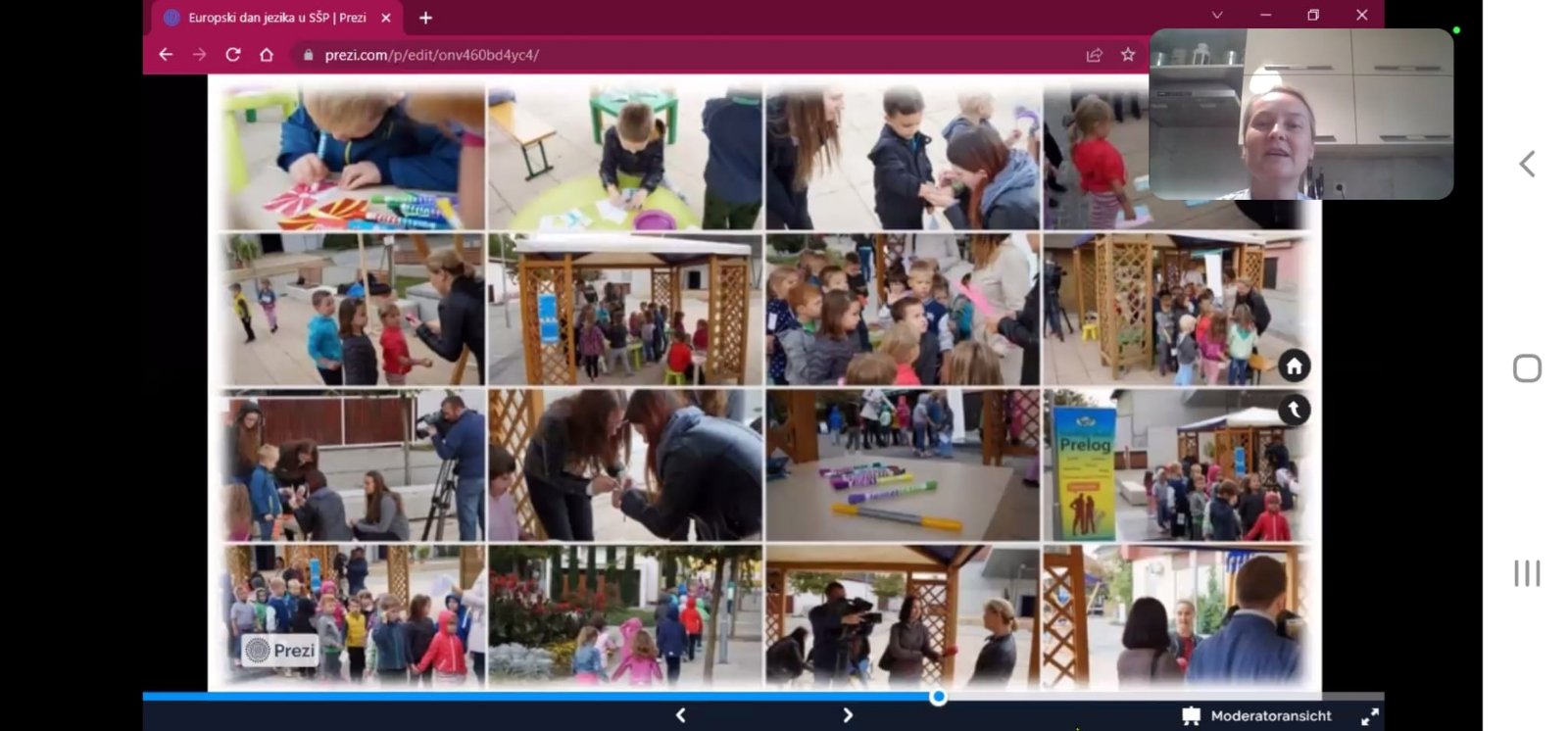Reload the Prezi page
The image size is (1568, 731).
click(233, 55)
